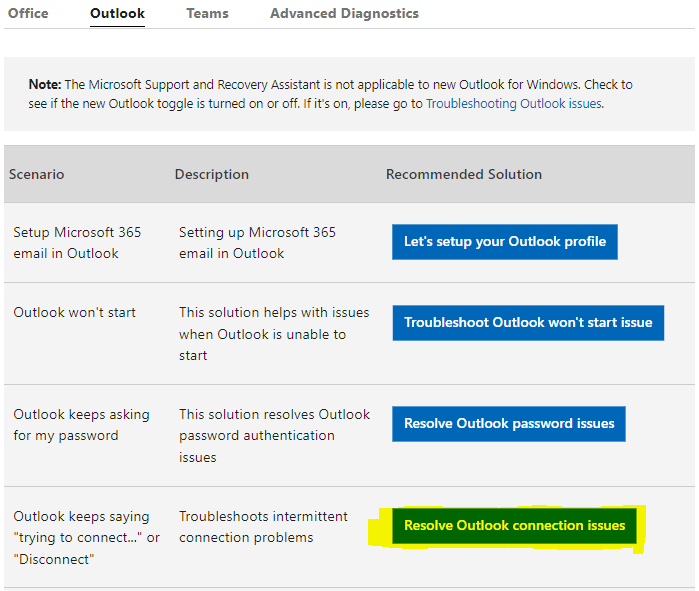Viewport: 699px width, 591px height.
Task: Select the Outlook tab
Action: point(117,13)
